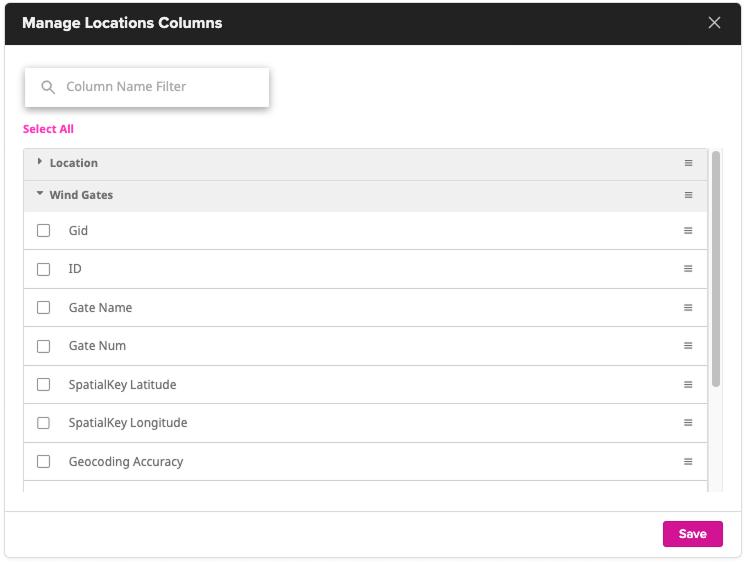Click drag handle for Geocoding Accuracy
746x564 pixels.
(x=688, y=462)
